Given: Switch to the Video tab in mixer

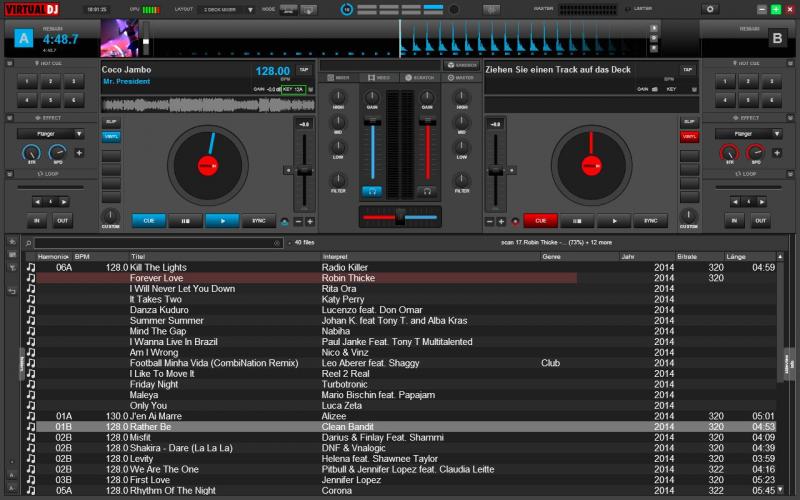Looking at the screenshot, I should (x=379, y=77).
